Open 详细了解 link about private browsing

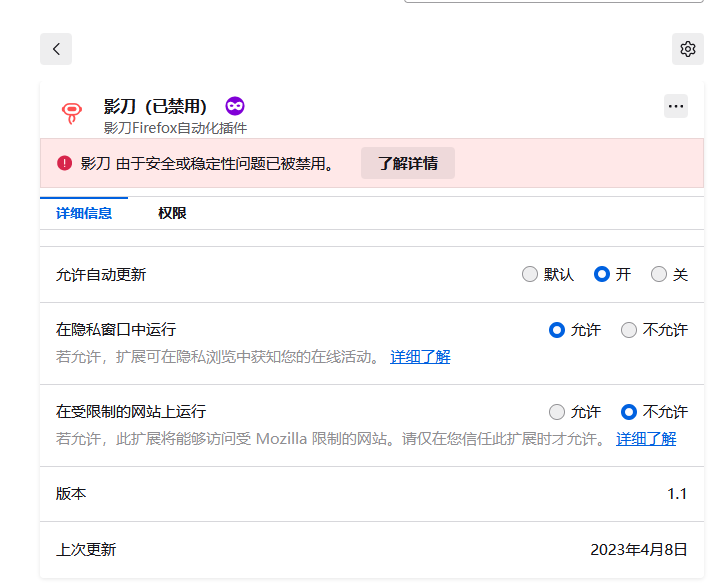420,357
